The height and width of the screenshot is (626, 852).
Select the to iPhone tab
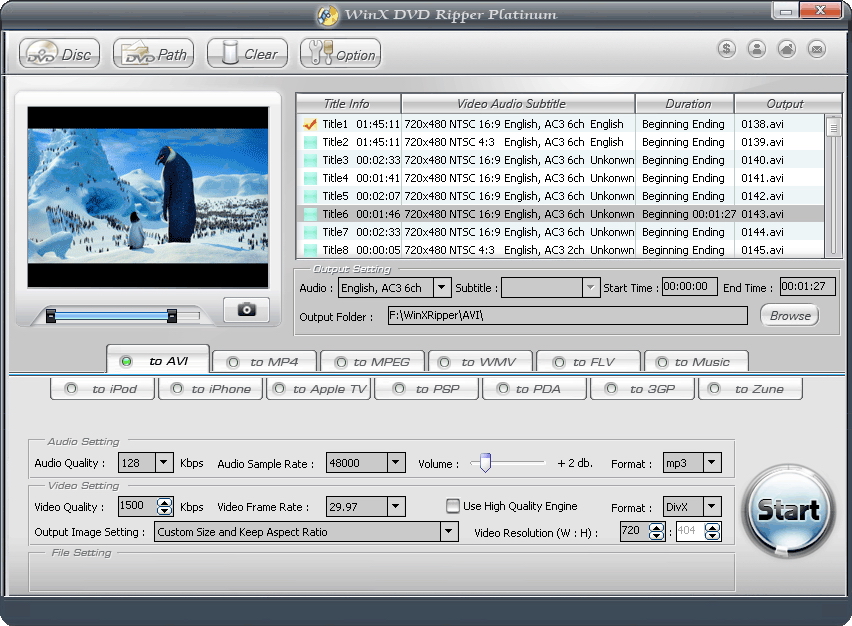coord(211,389)
